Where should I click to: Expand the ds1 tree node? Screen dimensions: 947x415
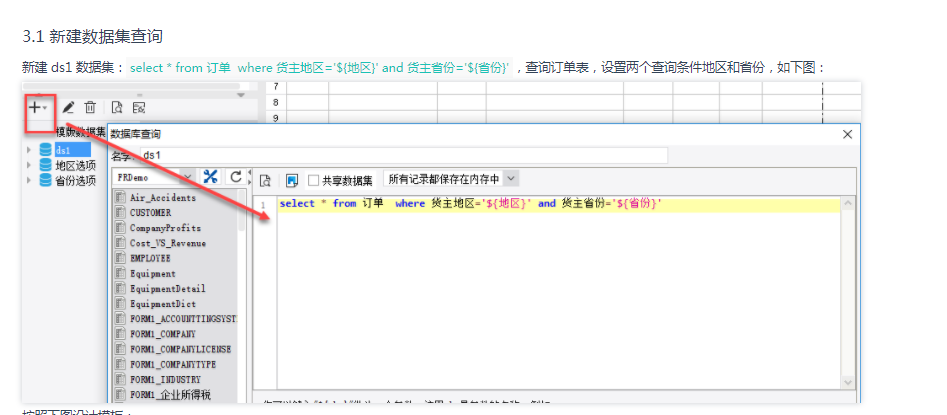(x=28, y=150)
